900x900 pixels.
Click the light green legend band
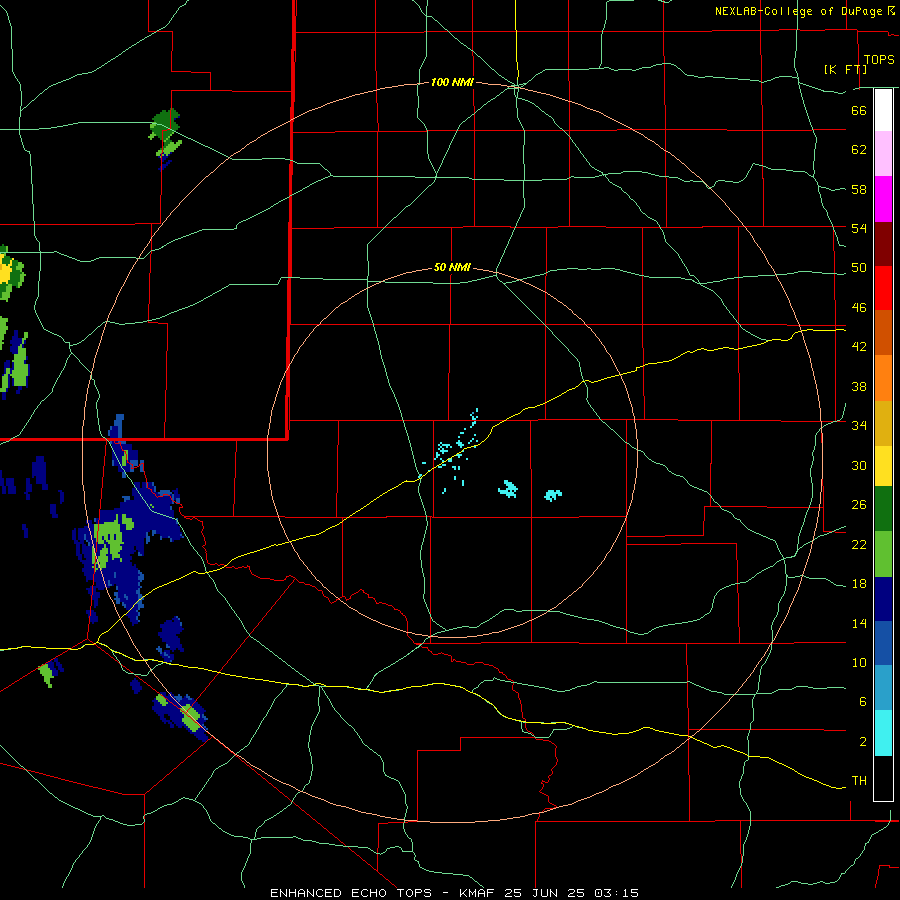(x=883, y=554)
